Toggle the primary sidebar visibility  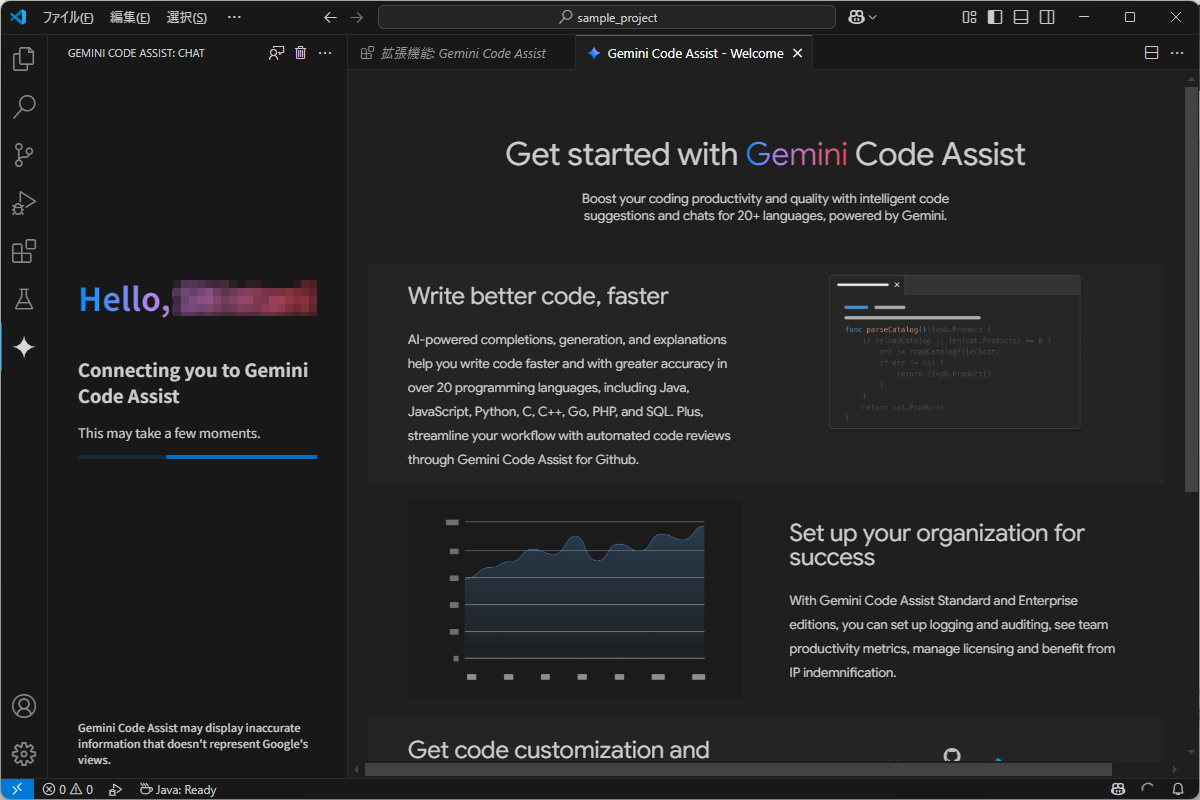992,16
